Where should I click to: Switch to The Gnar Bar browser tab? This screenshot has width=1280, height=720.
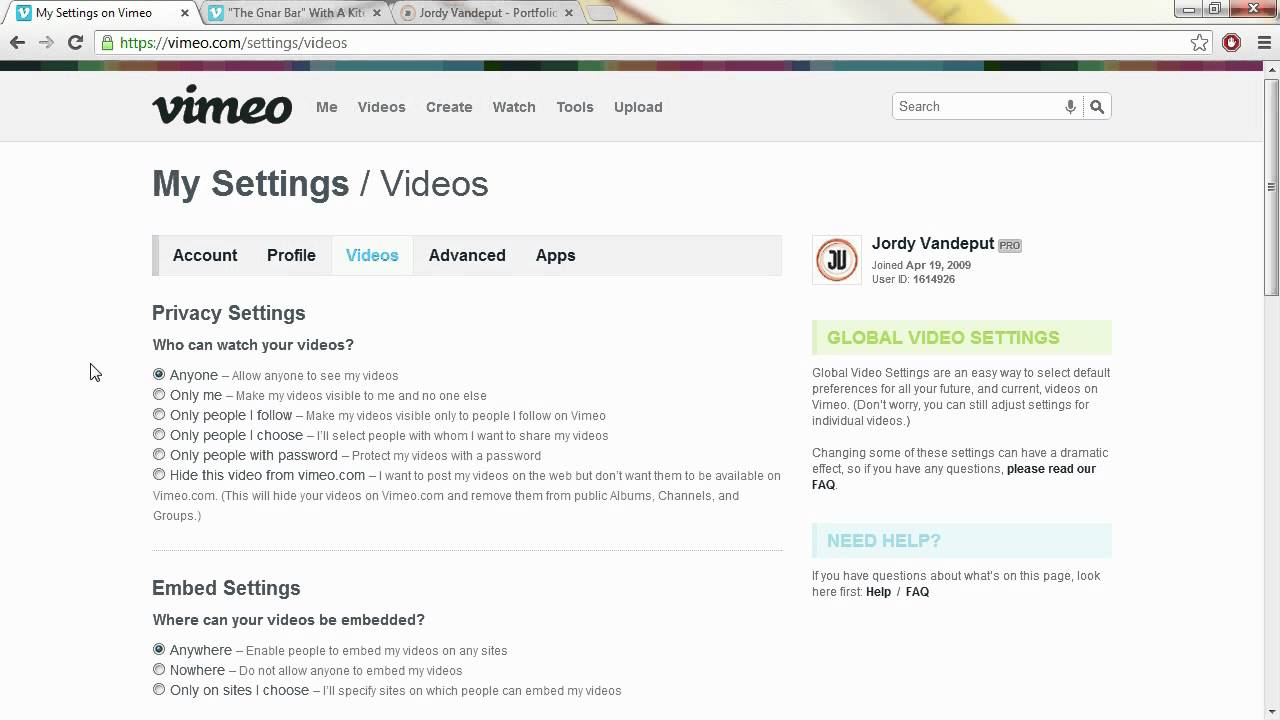[x=296, y=14]
